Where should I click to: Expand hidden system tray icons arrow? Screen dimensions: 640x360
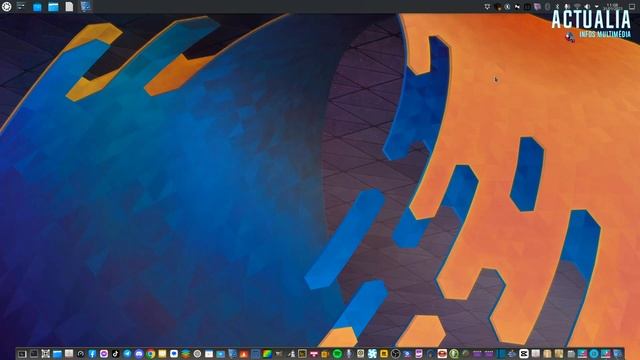click(x=597, y=7)
